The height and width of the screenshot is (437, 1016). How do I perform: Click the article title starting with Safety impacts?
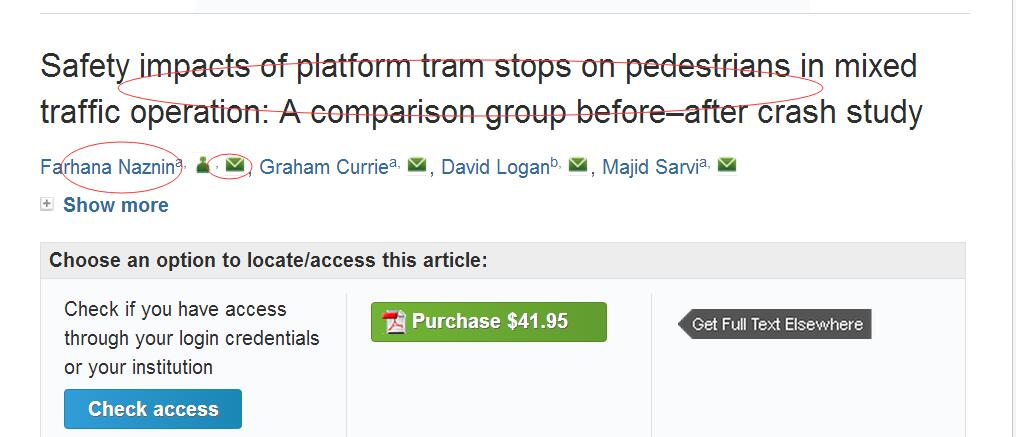pos(481,89)
